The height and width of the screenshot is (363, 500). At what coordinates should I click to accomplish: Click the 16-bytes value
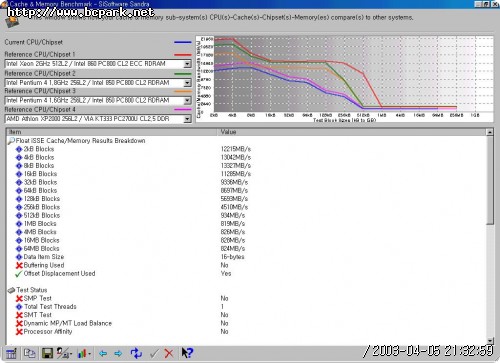pos(232,257)
